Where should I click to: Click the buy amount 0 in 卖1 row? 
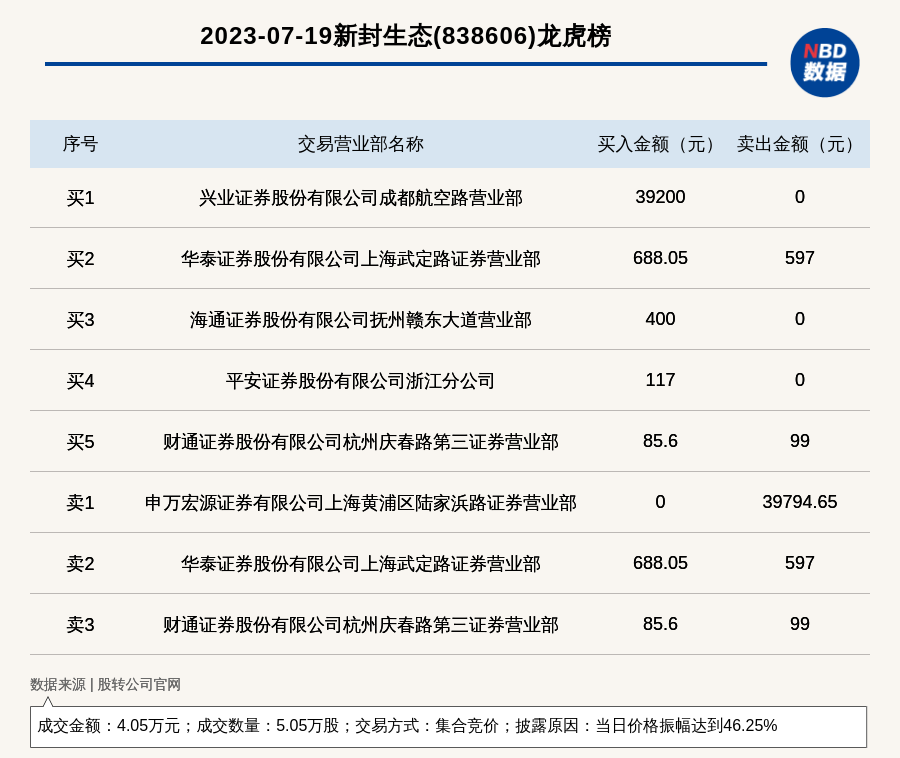pos(660,502)
